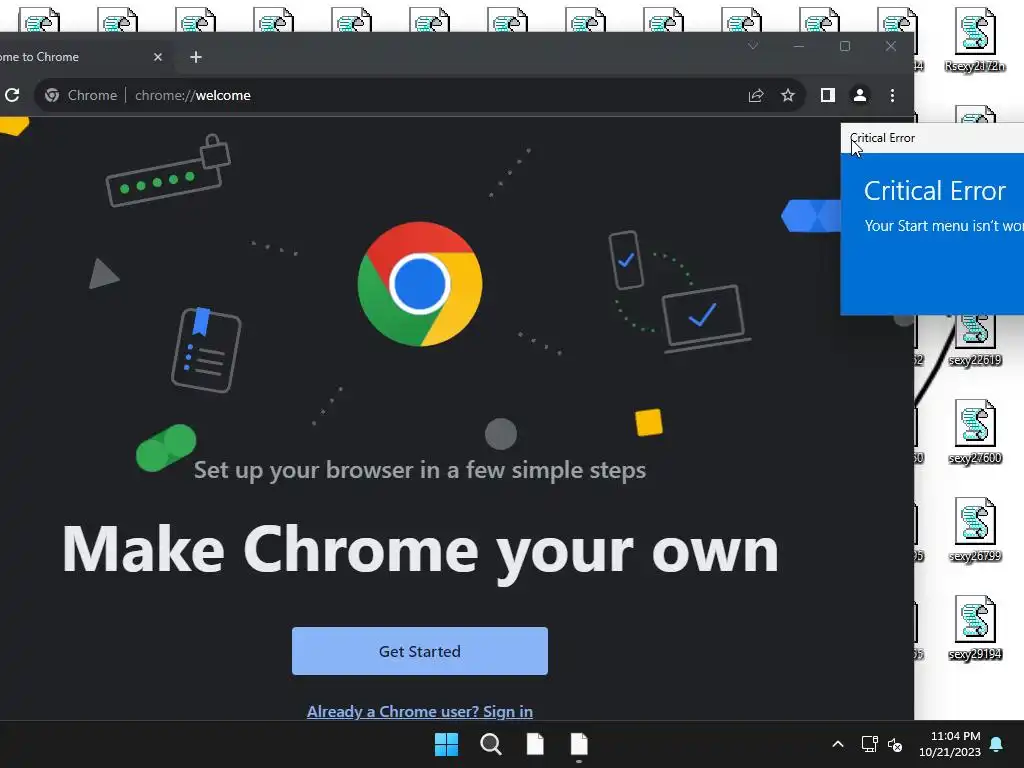Click 'Set up your browser in a few simple steps'
1024x768 pixels.
tap(420, 470)
